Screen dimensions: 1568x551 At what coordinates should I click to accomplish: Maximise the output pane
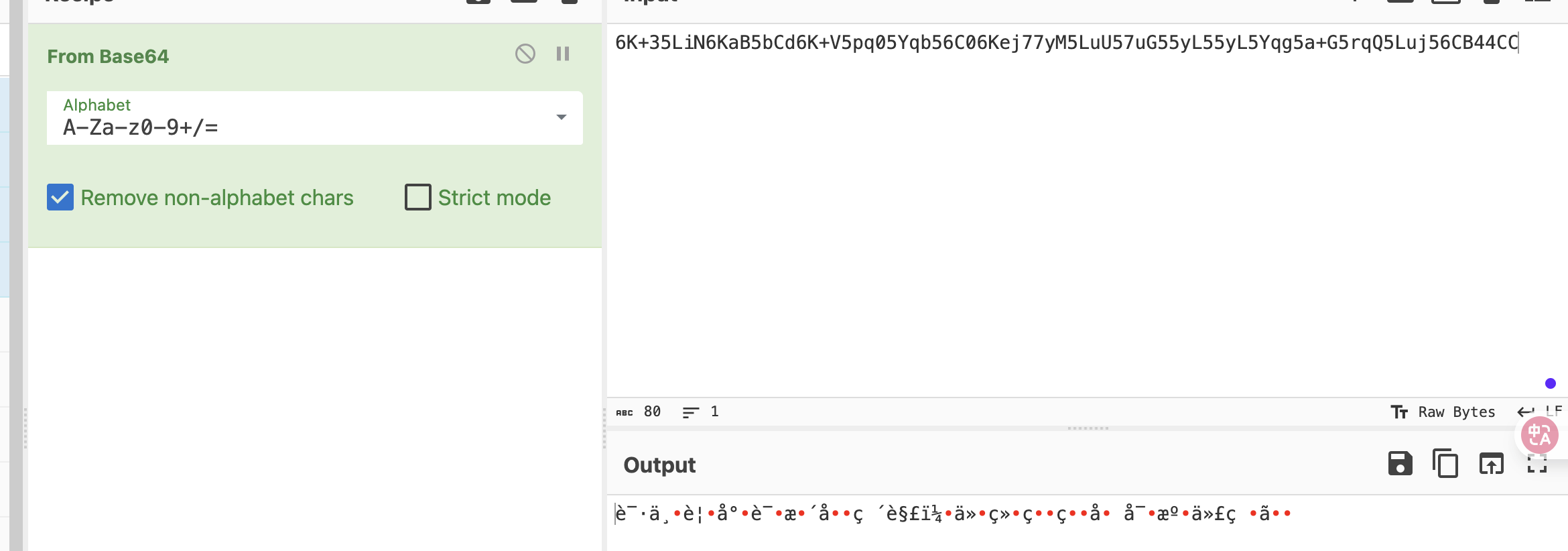[1537, 464]
